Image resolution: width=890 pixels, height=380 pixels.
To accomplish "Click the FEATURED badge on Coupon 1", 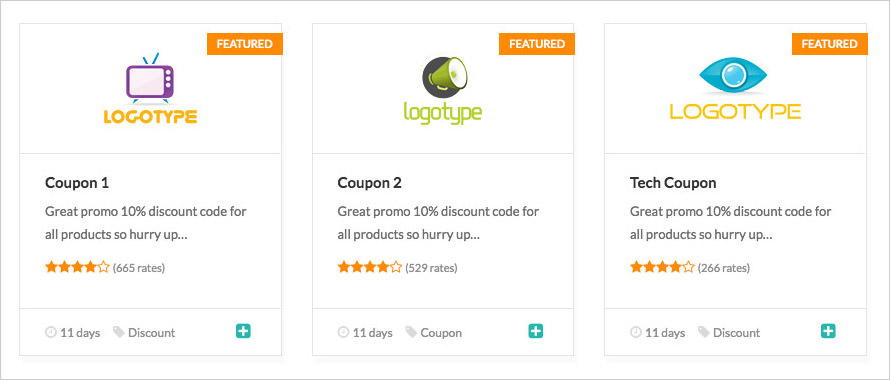I will click(245, 44).
